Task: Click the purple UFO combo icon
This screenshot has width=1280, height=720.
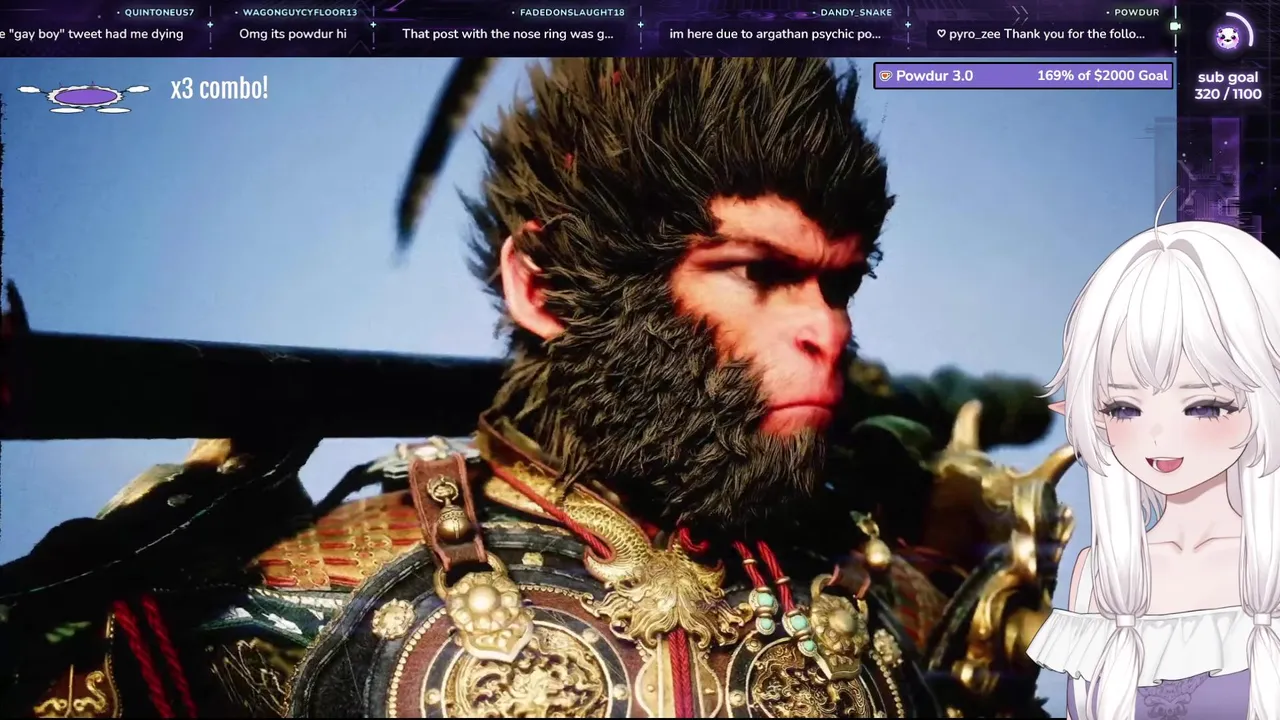Action: 84,96
